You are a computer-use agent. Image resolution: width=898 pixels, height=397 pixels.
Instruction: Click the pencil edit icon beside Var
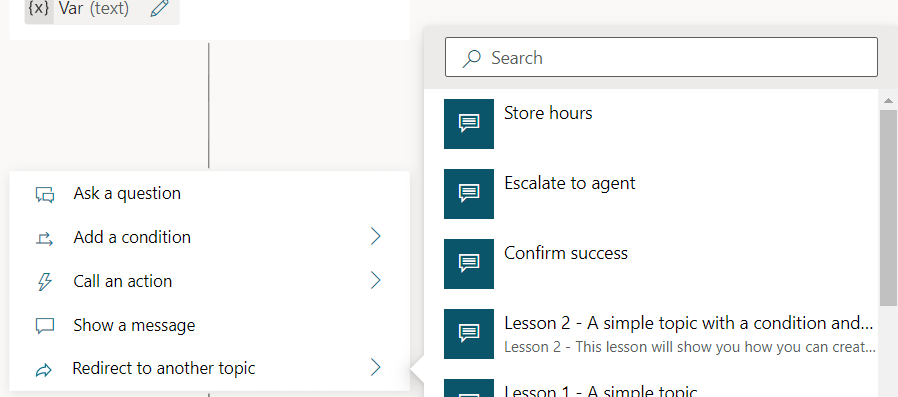(160, 8)
